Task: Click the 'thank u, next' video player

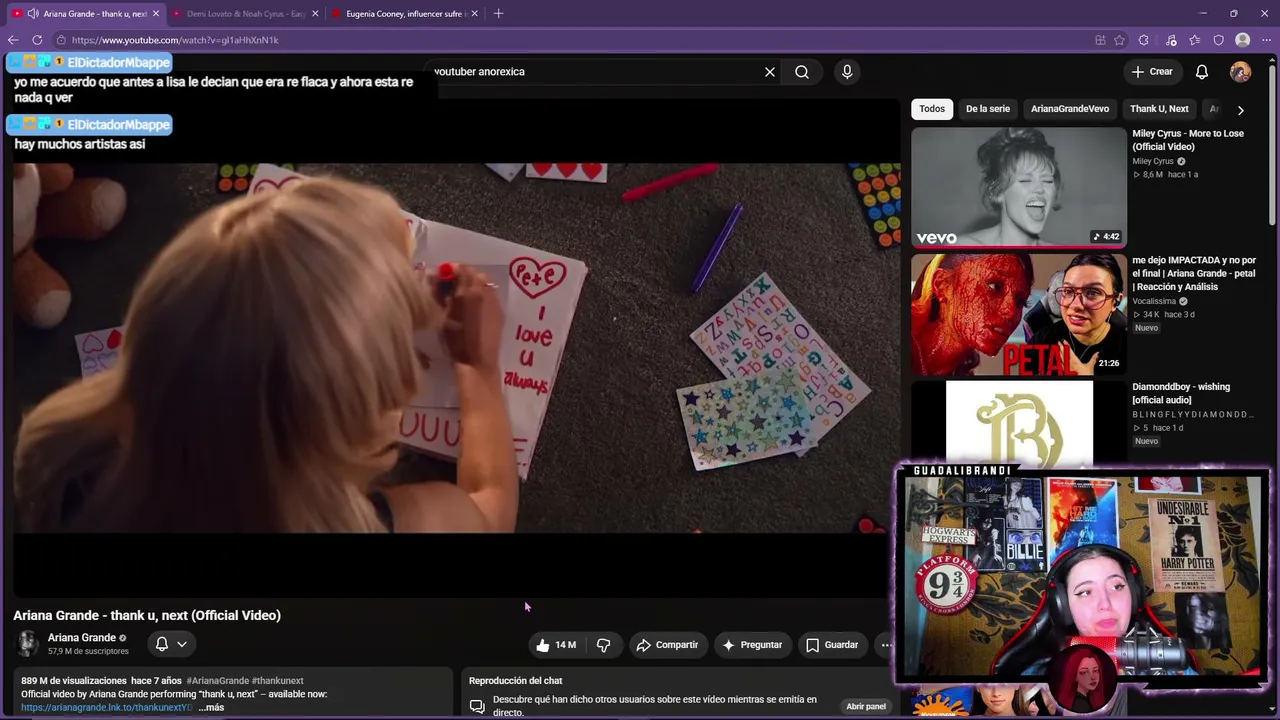Action: (x=457, y=348)
